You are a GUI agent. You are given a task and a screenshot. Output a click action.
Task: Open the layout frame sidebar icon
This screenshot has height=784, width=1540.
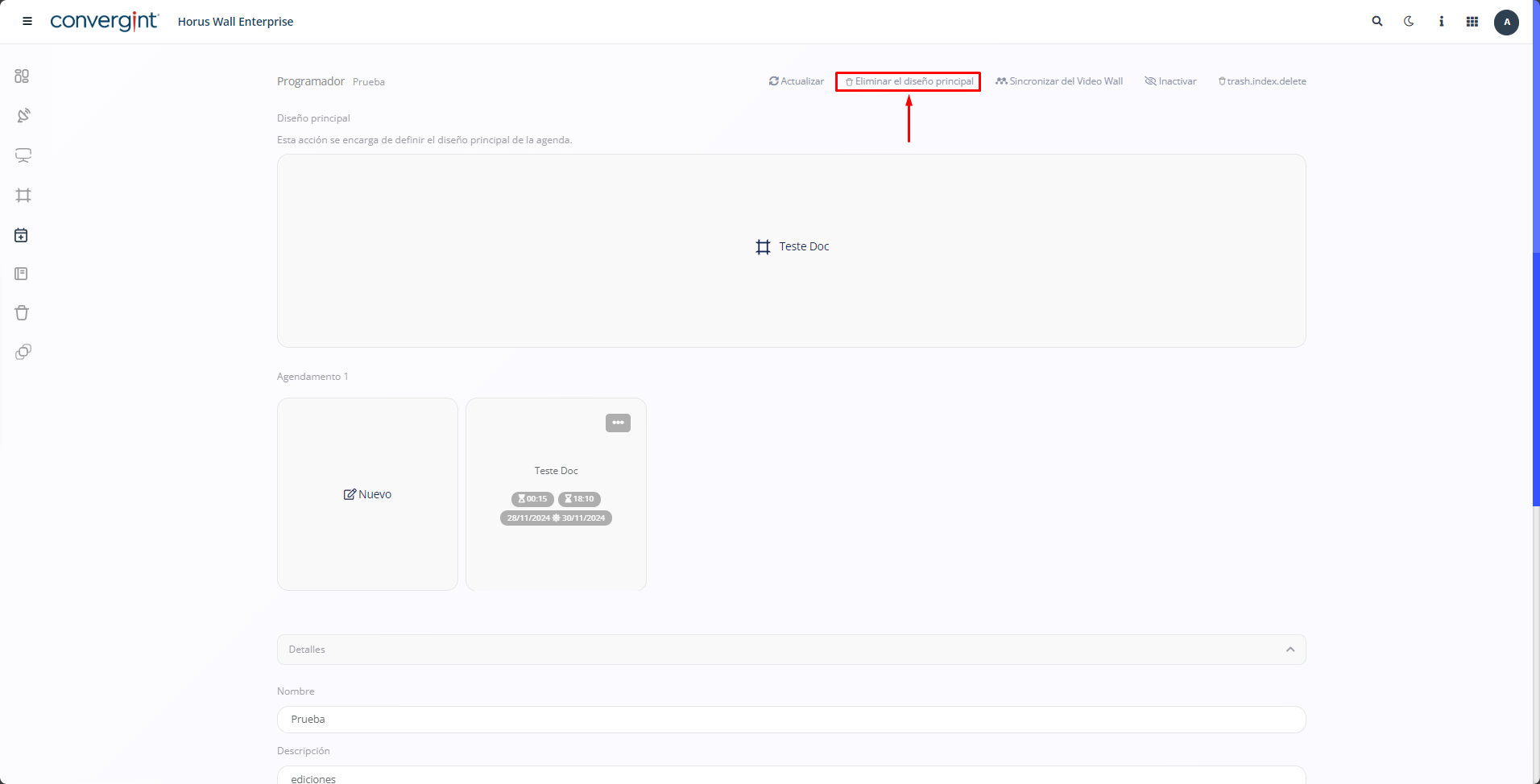tap(23, 196)
